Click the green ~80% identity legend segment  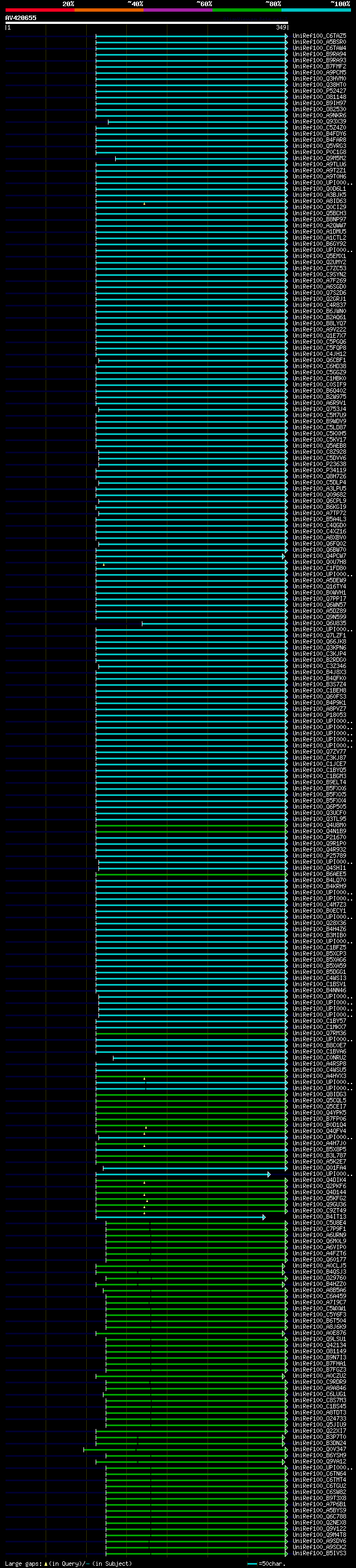click(247, 10)
